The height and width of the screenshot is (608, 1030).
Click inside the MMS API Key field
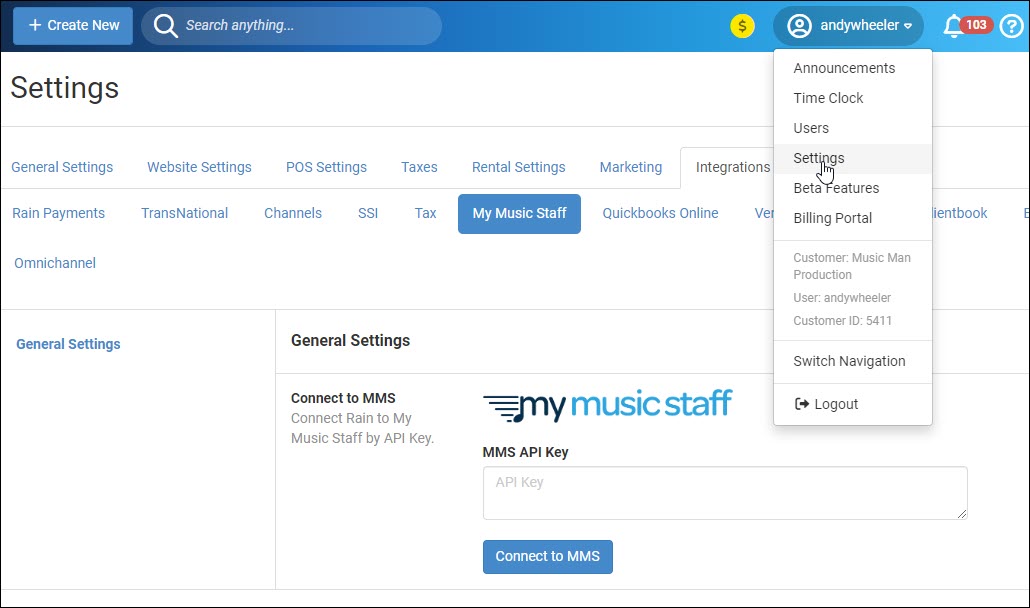point(724,492)
